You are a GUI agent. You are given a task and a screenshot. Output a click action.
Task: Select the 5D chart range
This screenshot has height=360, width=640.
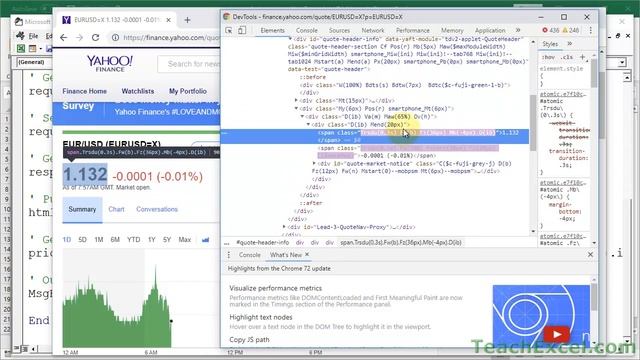point(82,240)
